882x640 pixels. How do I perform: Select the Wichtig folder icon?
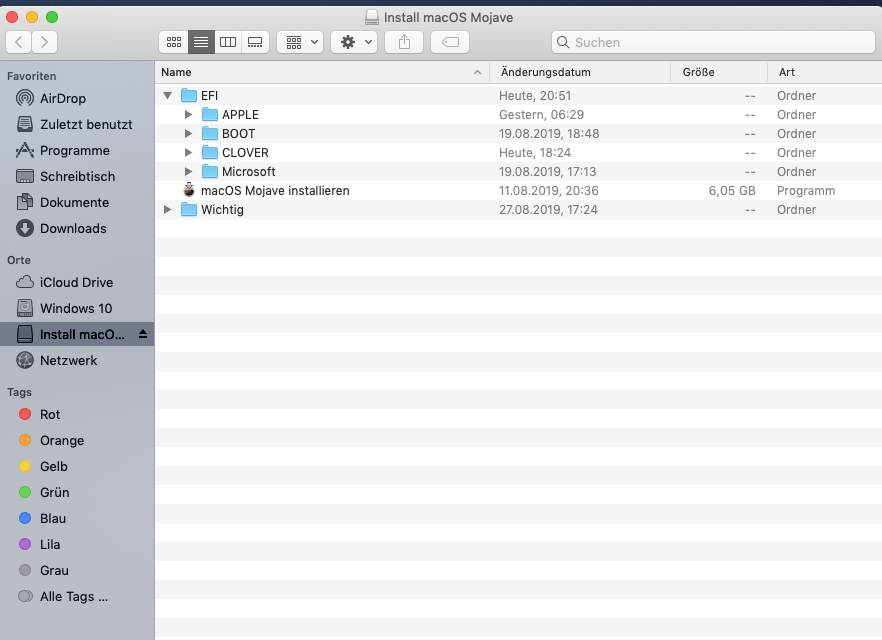tap(189, 210)
